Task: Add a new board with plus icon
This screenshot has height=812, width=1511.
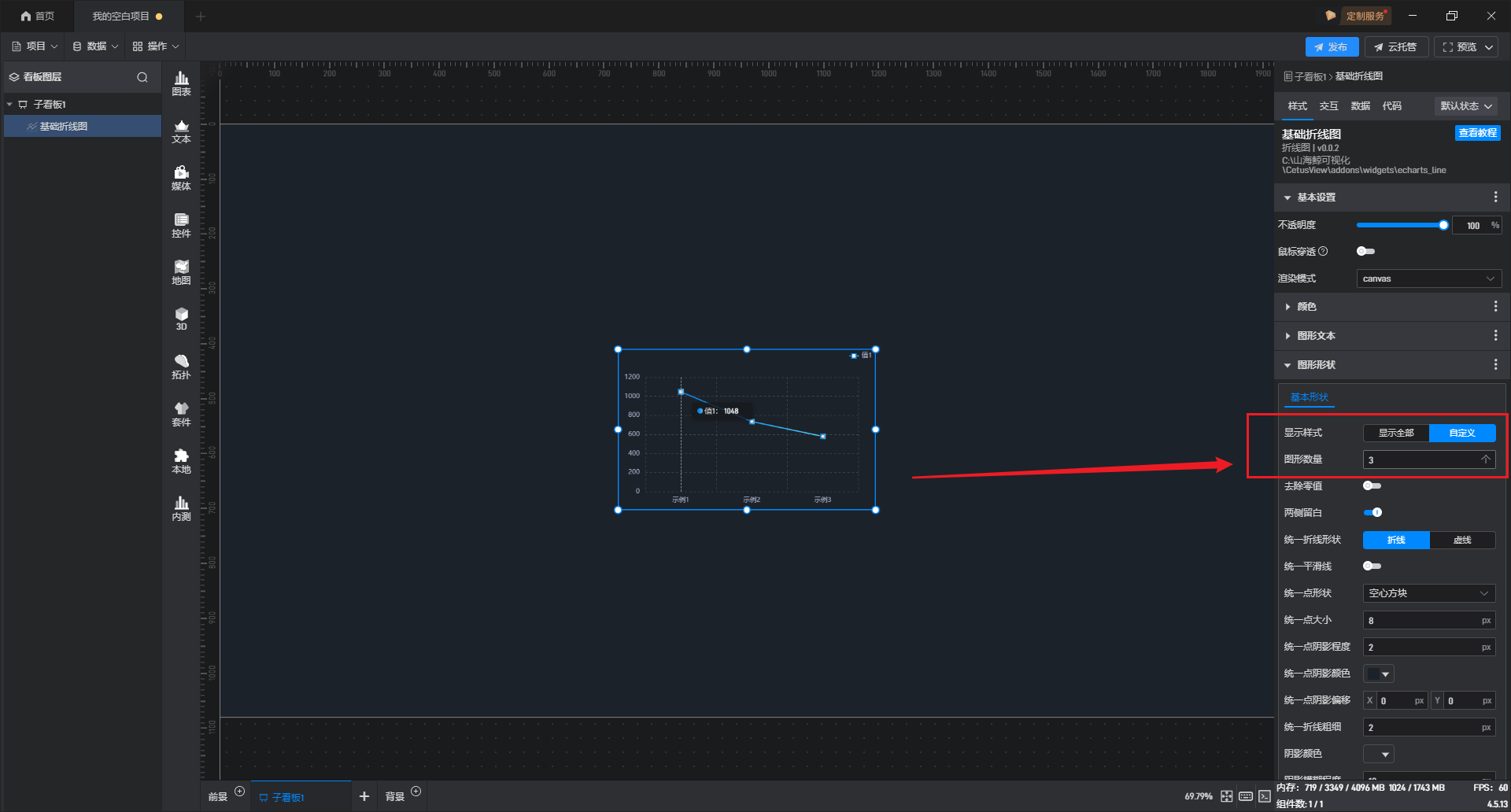Action: coord(364,796)
